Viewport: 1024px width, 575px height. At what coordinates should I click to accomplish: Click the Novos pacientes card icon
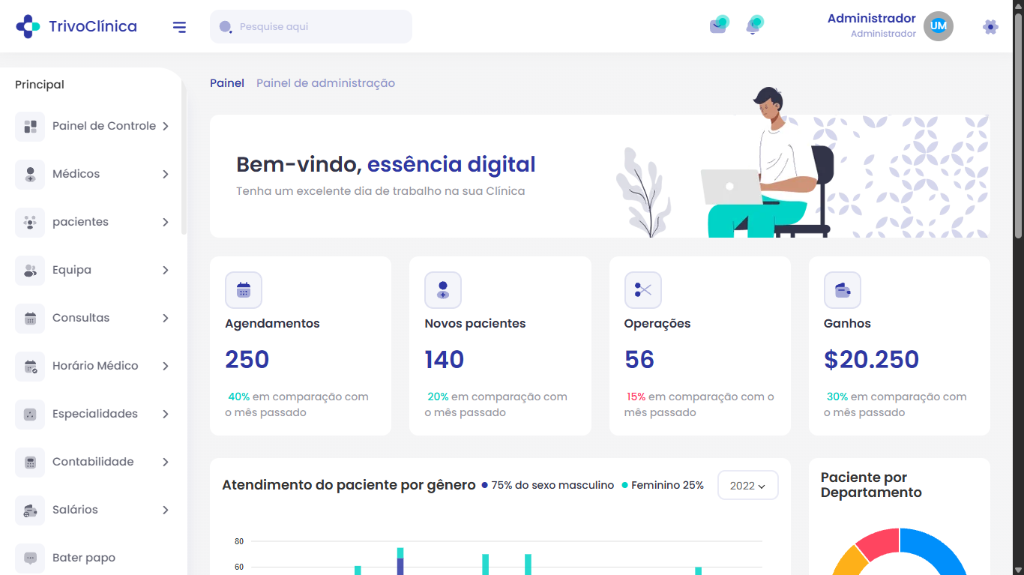[x=443, y=290]
